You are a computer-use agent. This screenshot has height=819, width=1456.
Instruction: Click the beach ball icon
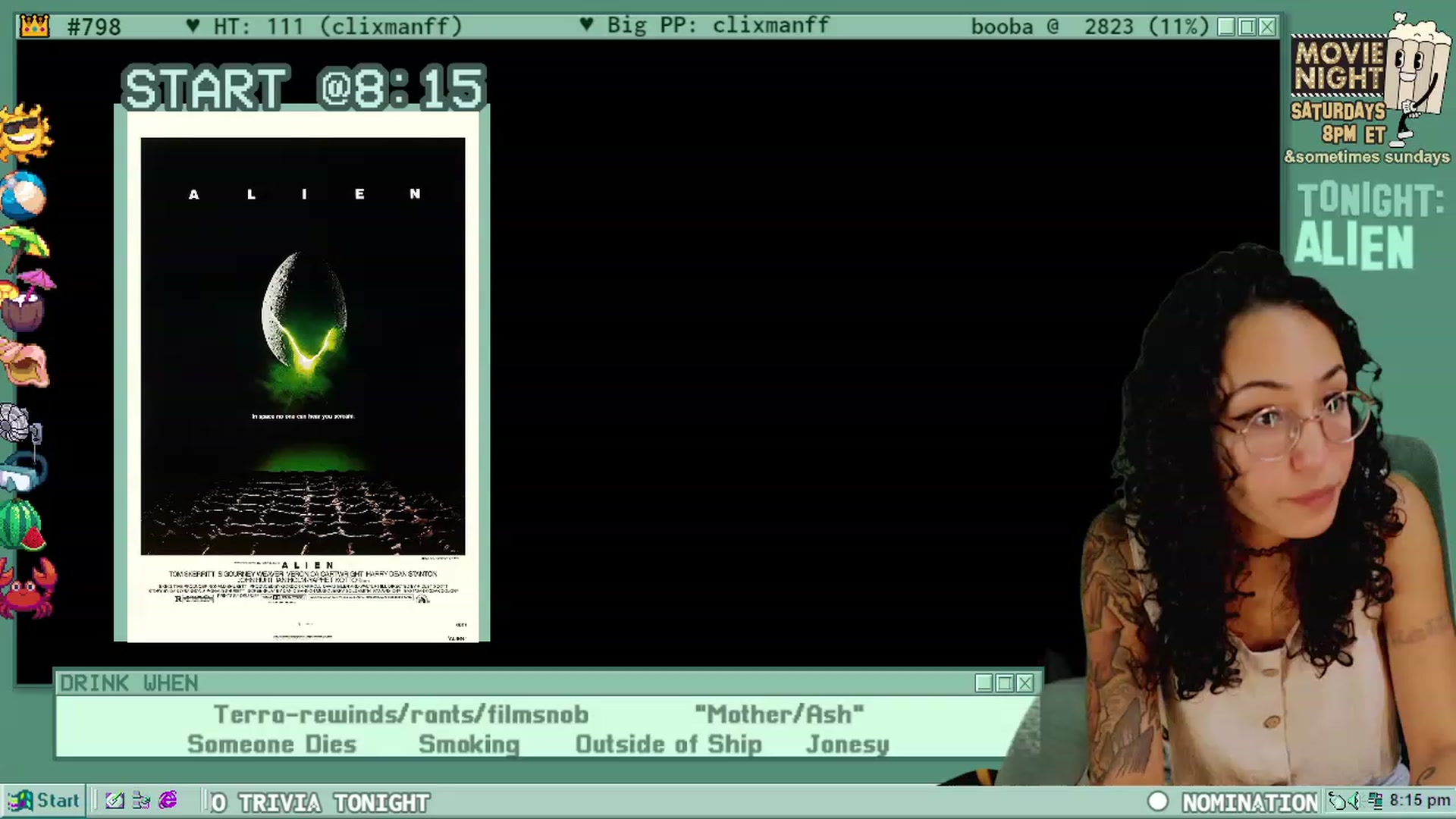click(x=24, y=195)
